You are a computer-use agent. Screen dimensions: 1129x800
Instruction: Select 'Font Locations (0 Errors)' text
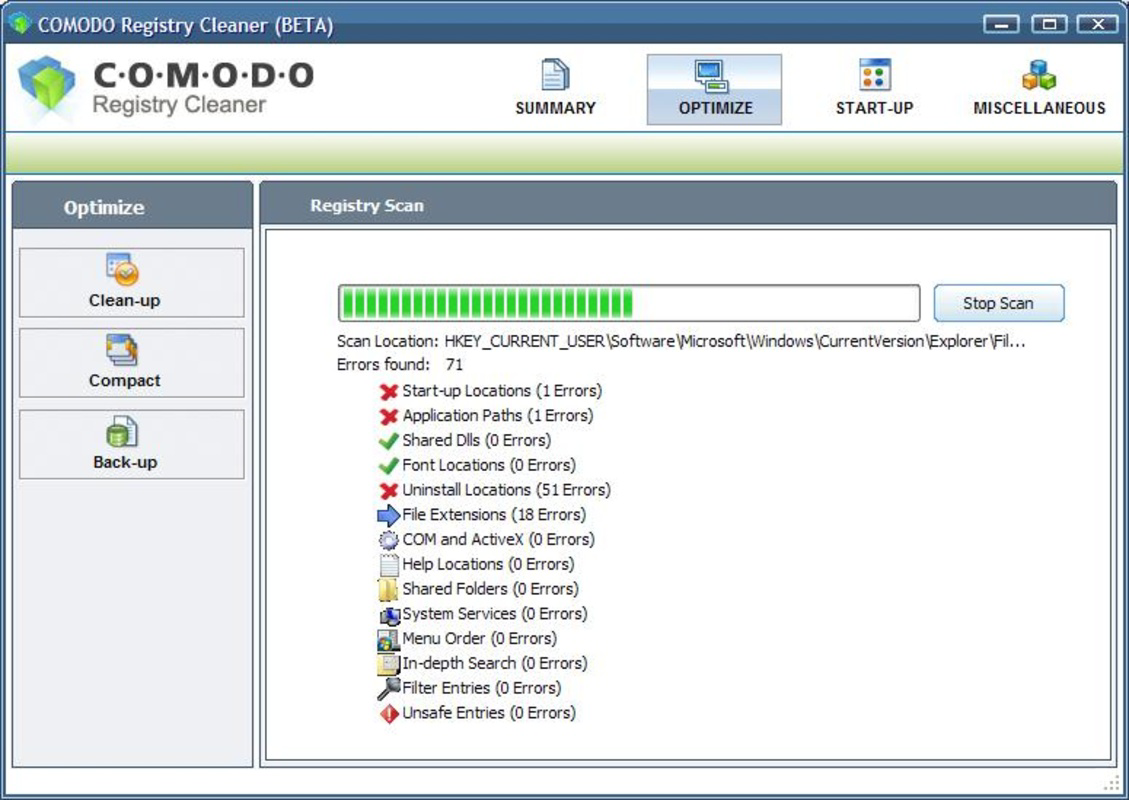click(489, 465)
